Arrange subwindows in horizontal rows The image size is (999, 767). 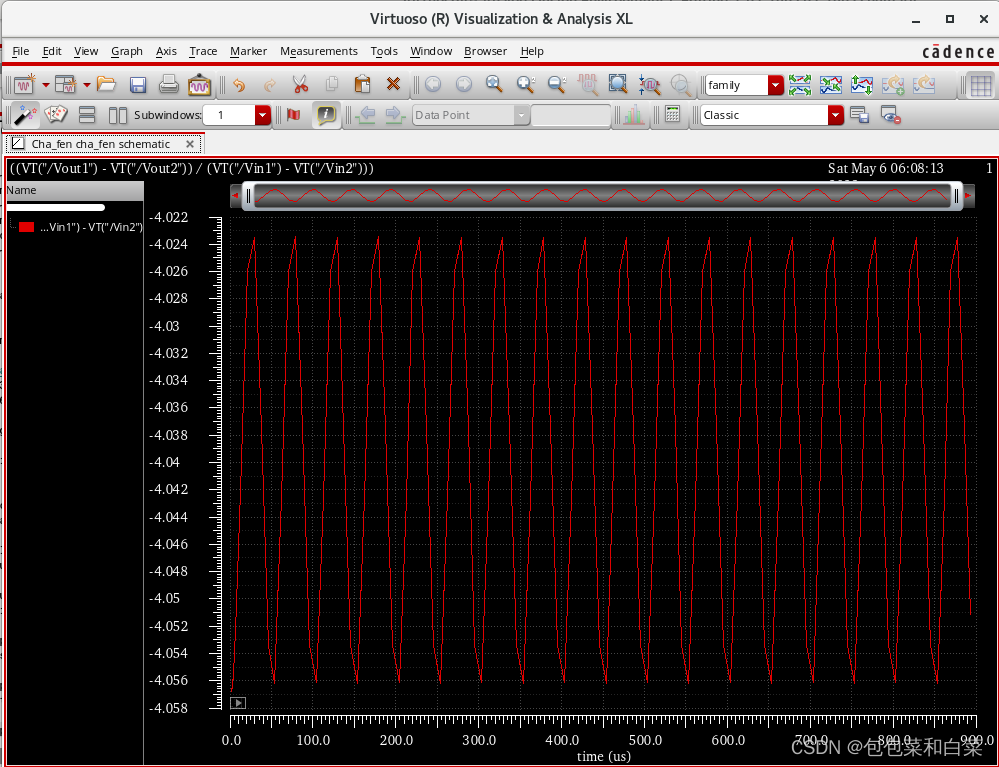click(87, 115)
